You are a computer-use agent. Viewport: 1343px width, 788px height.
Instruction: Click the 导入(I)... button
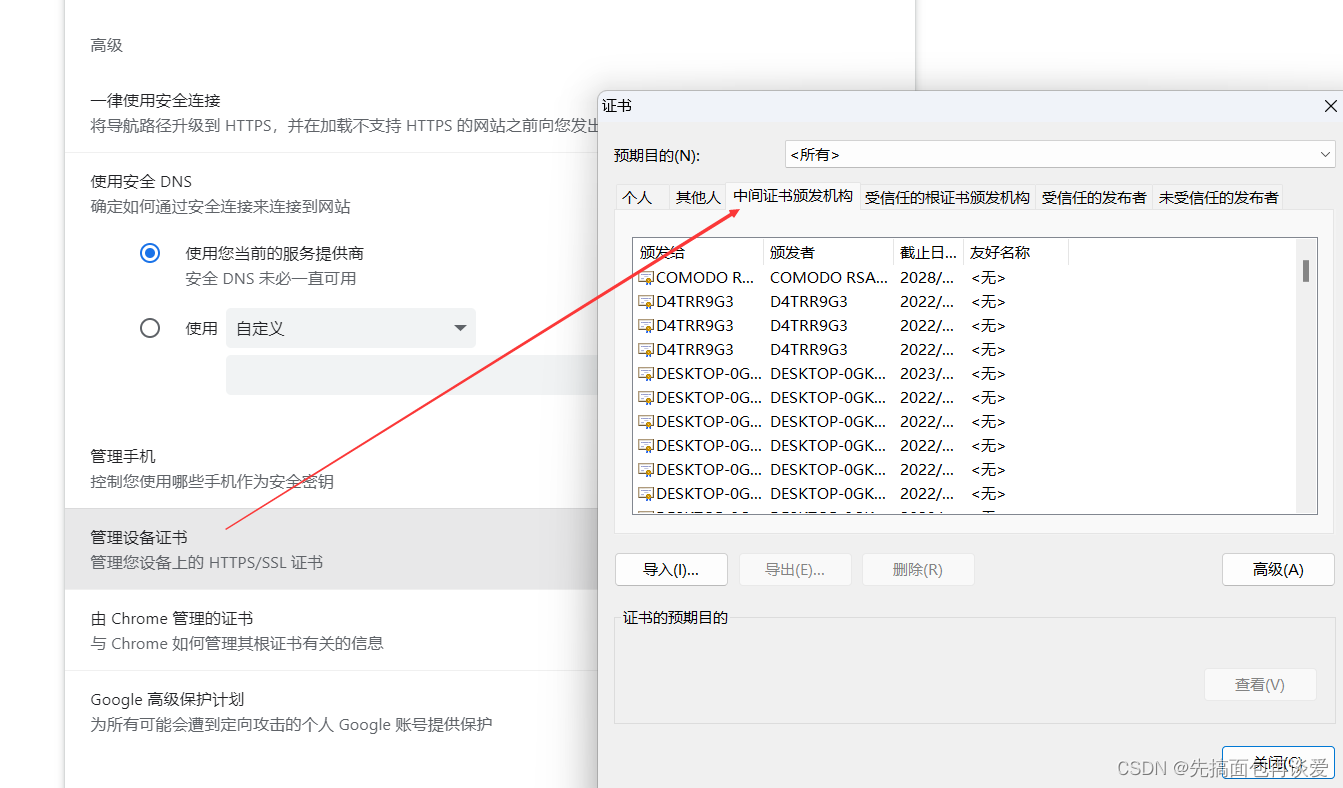pos(671,570)
